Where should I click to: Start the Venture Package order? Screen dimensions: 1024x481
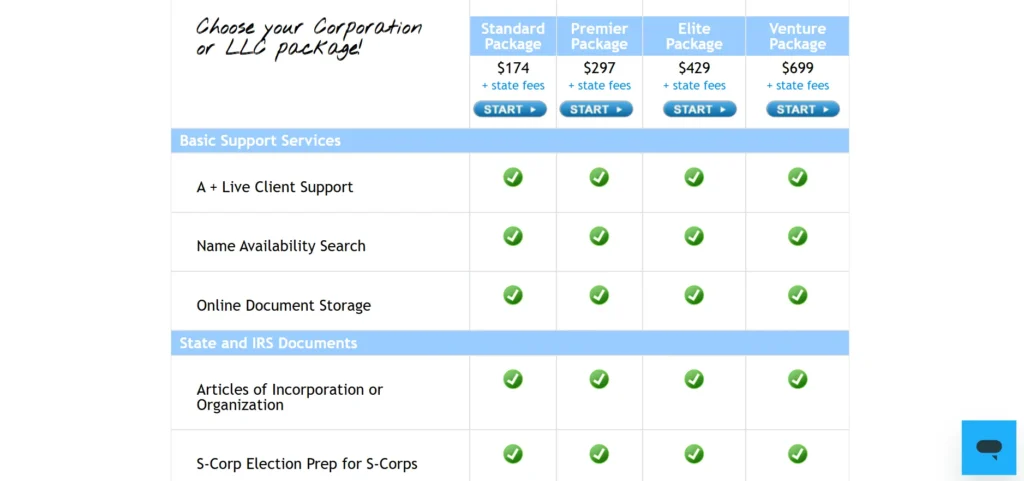(x=803, y=109)
